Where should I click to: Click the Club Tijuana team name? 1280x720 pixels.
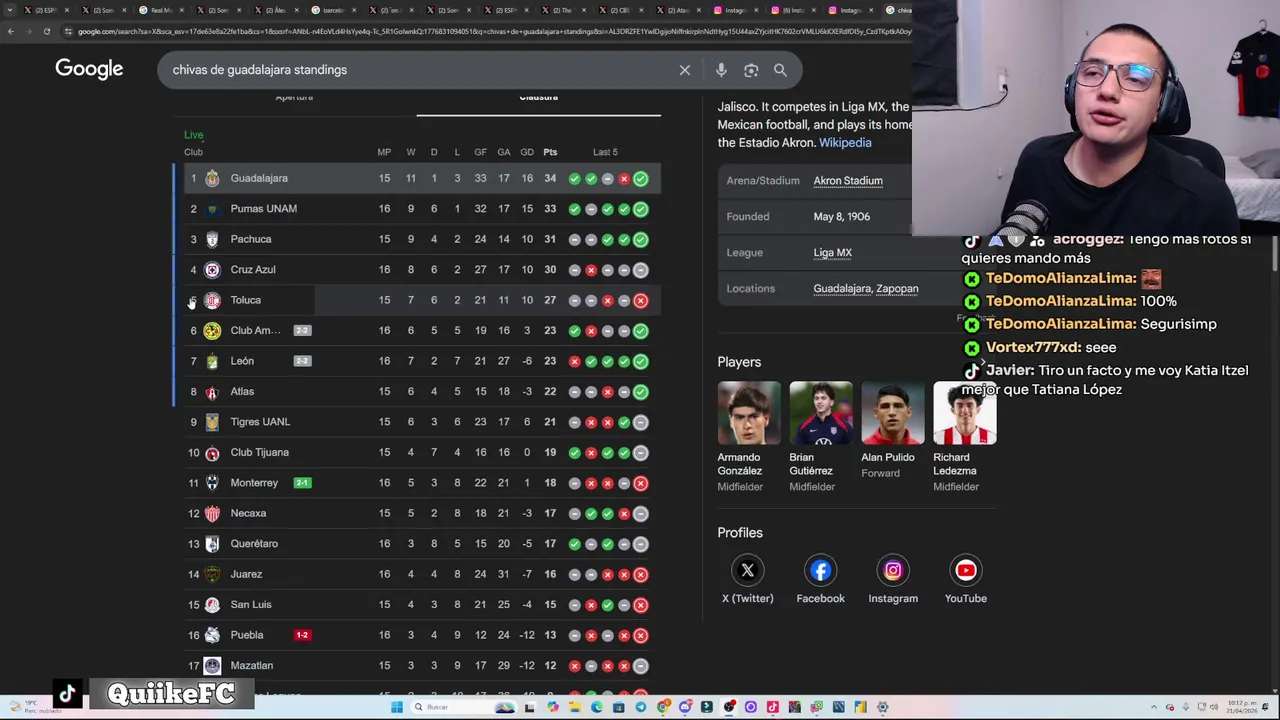coord(259,453)
